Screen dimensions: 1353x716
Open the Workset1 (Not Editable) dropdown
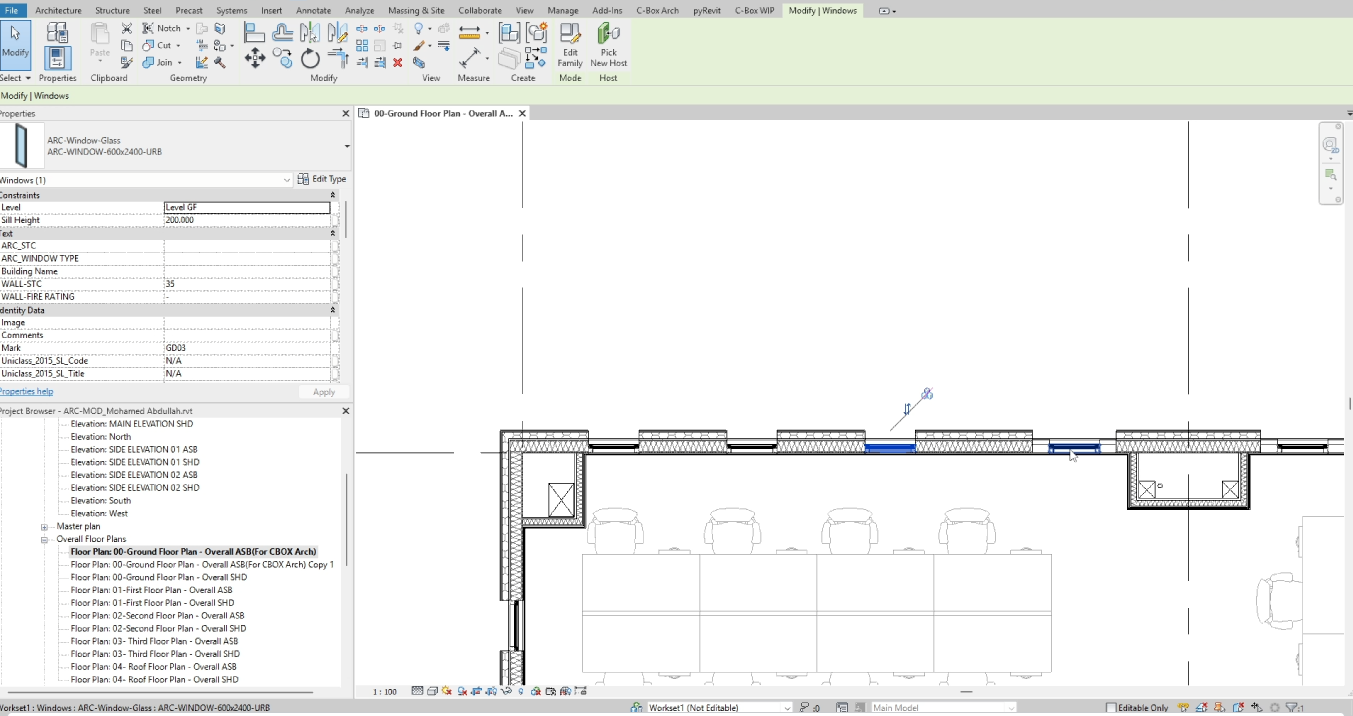coord(787,708)
